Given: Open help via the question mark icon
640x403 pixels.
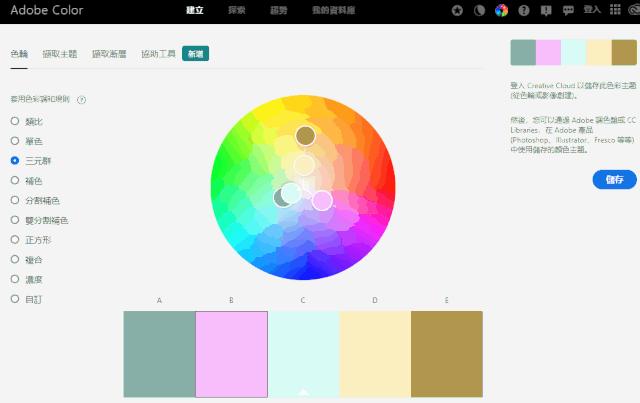Looking at the screenshot, I should coord(524,11).
